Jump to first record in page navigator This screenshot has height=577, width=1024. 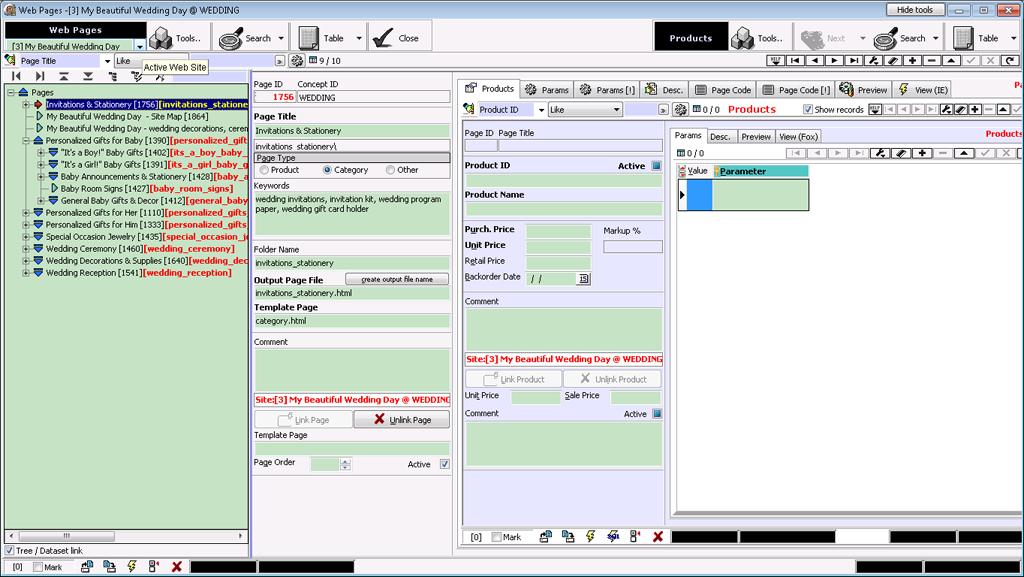16,76
